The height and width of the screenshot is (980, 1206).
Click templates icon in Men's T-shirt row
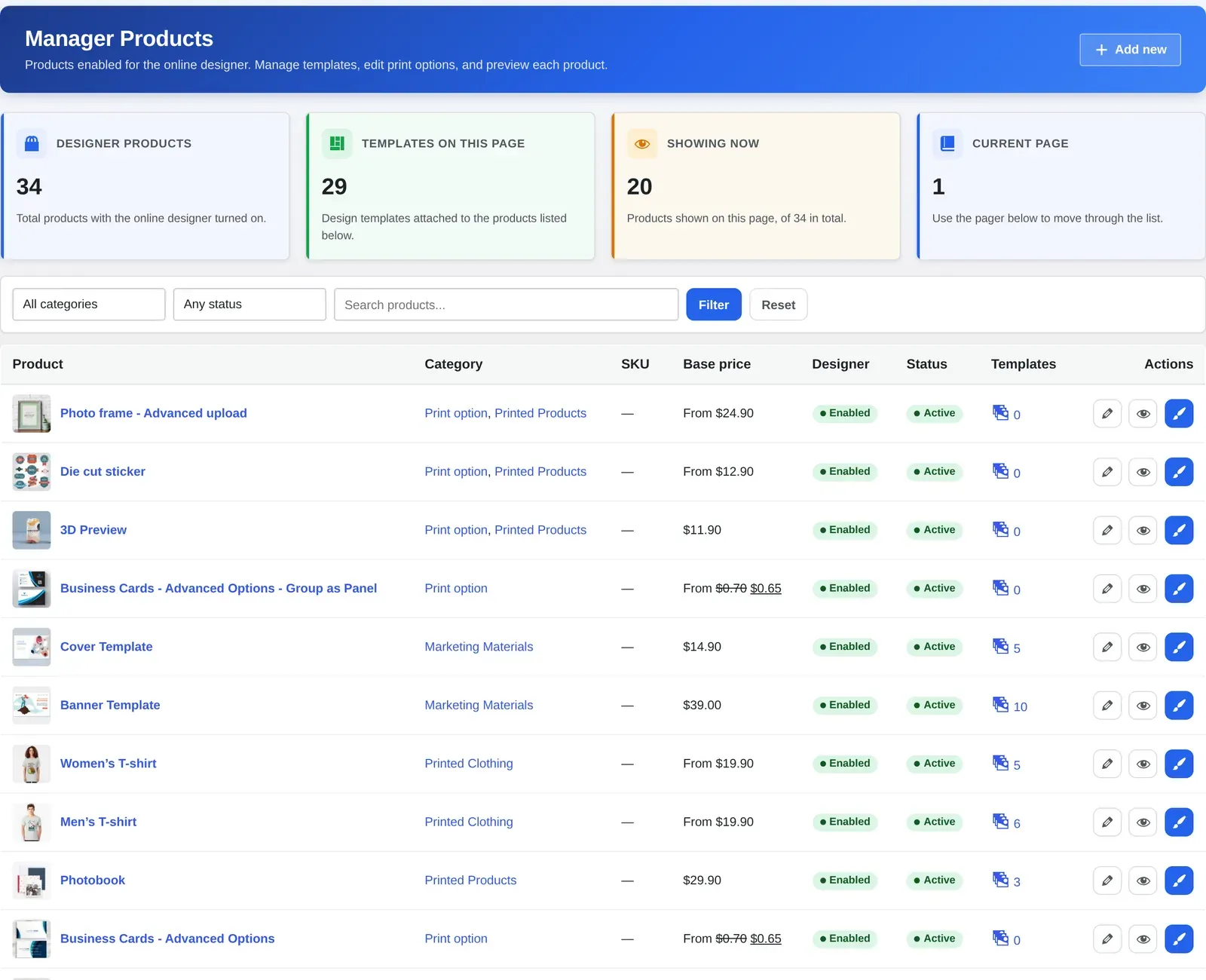click(1000, 821)
